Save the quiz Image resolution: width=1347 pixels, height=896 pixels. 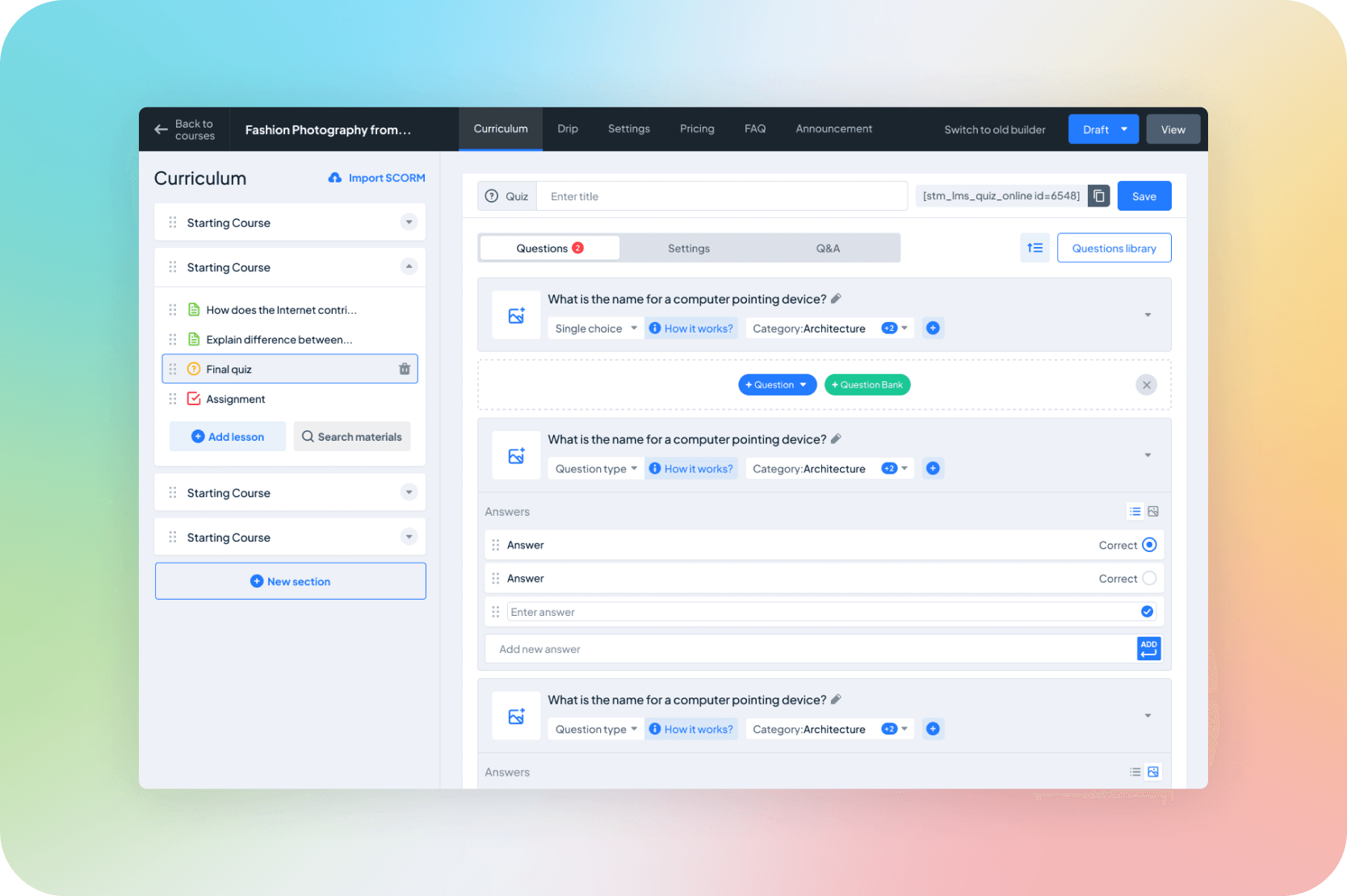point(1143,196)
